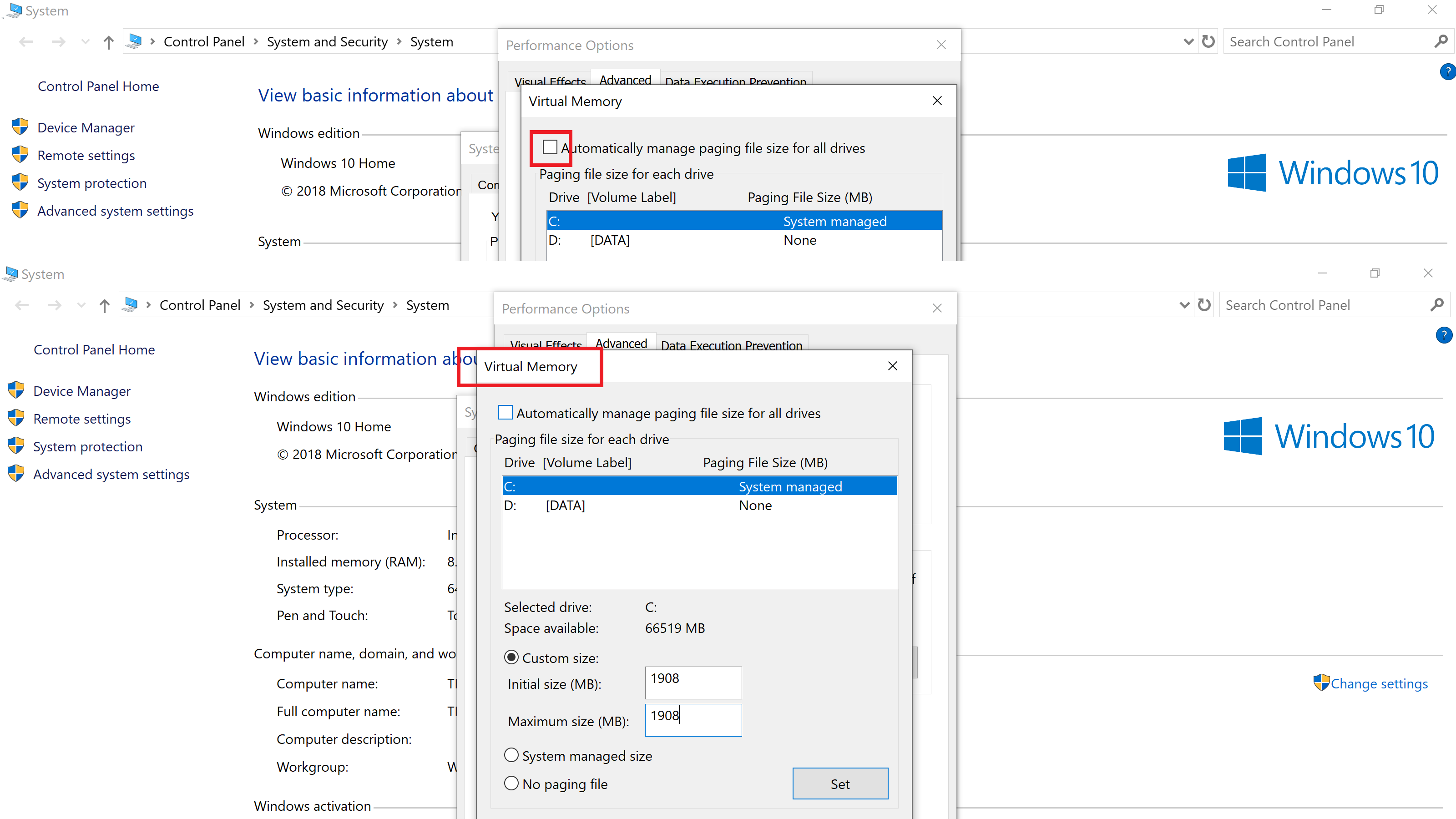
Task: Click the search magnifier in the lower Search Control Panel box
Action: 1437,305
